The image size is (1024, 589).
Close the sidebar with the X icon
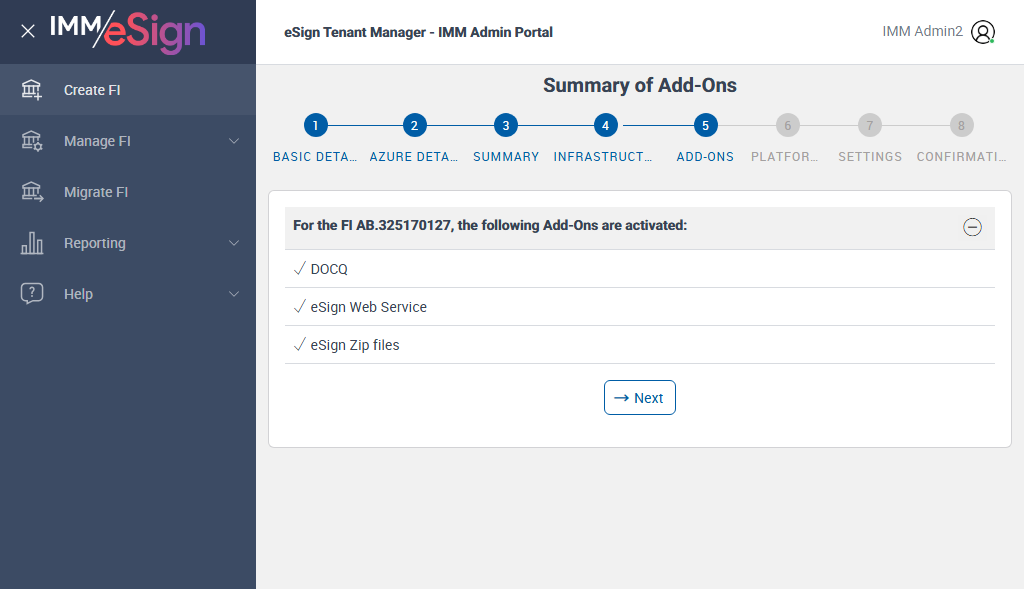[x=28, y=31]
